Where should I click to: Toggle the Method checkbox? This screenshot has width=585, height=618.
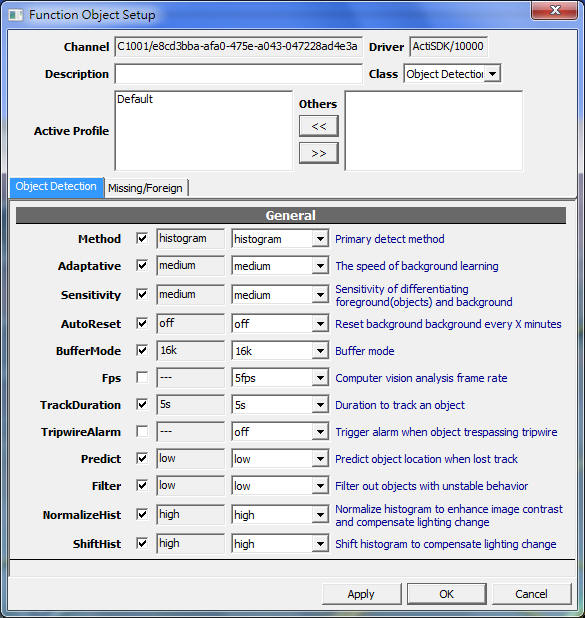click(x=142, y=238)
